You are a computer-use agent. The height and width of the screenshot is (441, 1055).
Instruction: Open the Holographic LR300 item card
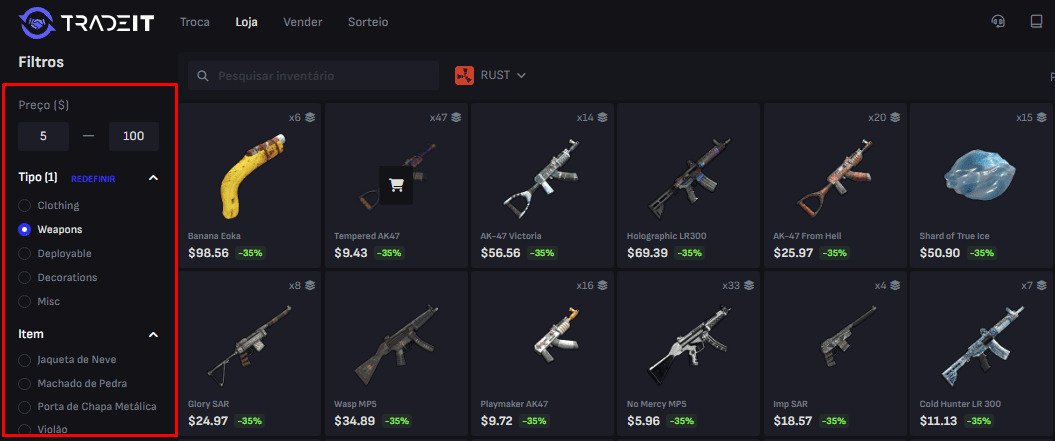[x=688, y=185]
